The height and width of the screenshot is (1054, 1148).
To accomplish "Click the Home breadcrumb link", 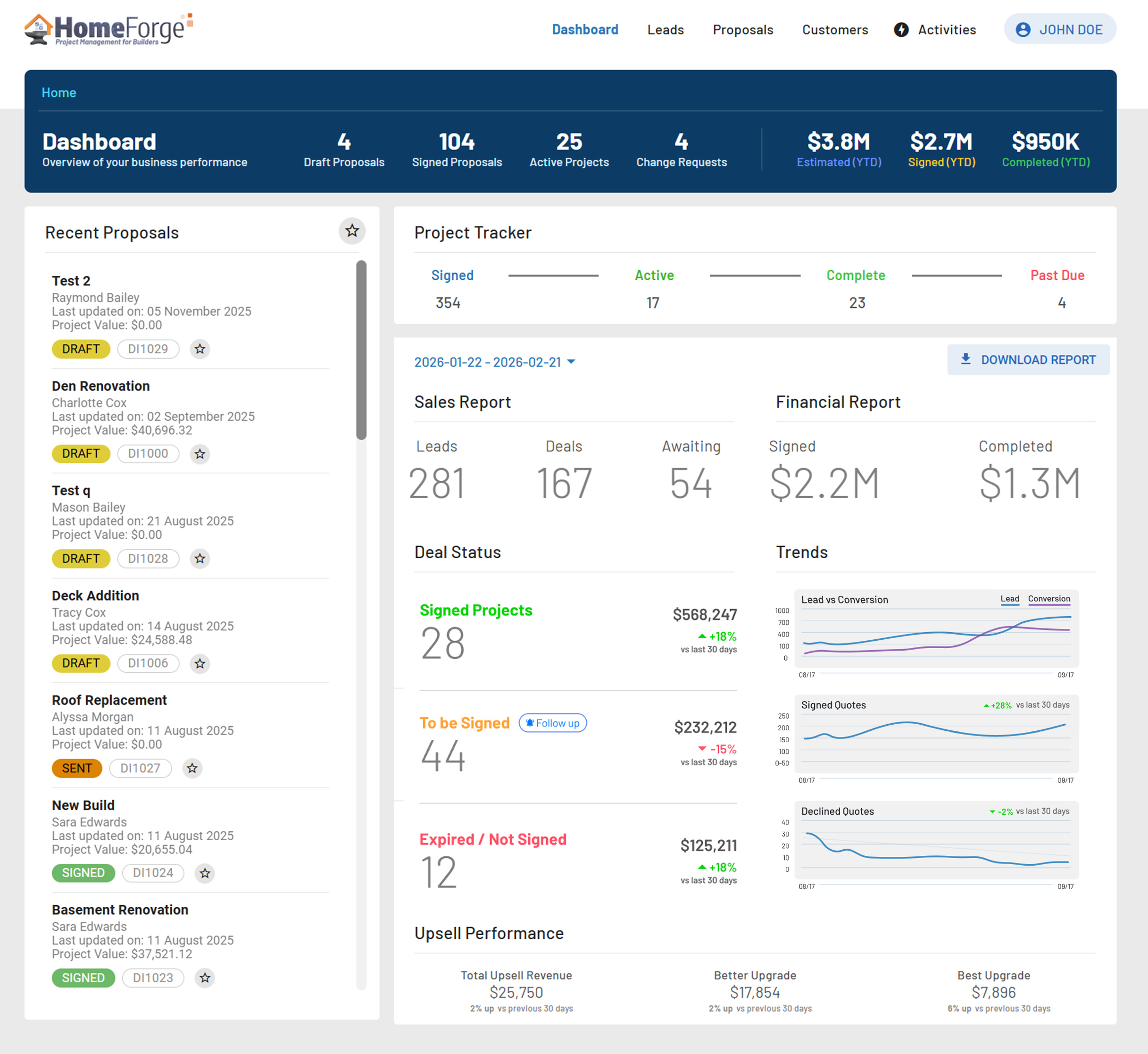I will 59,92.
